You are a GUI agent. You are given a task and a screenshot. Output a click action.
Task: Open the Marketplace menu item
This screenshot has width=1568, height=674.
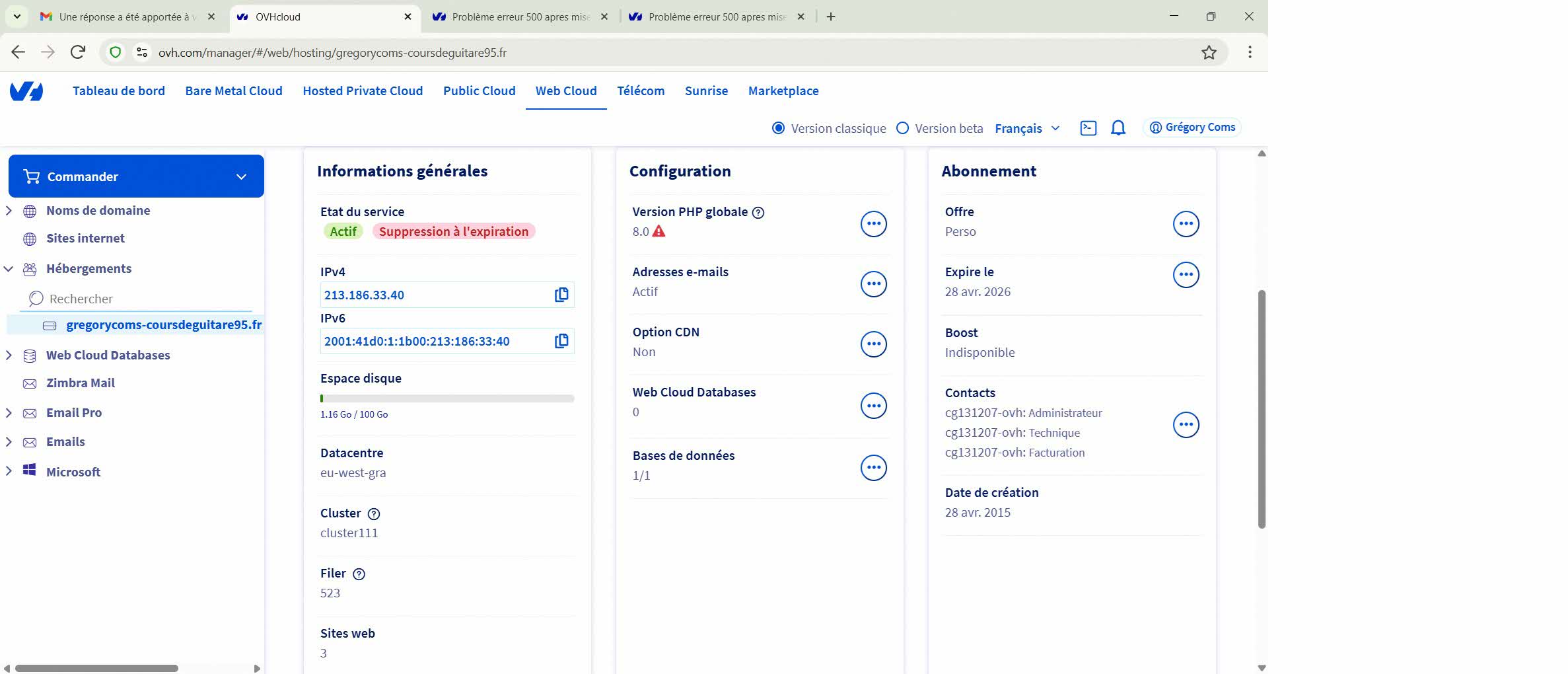pos(783,91)
